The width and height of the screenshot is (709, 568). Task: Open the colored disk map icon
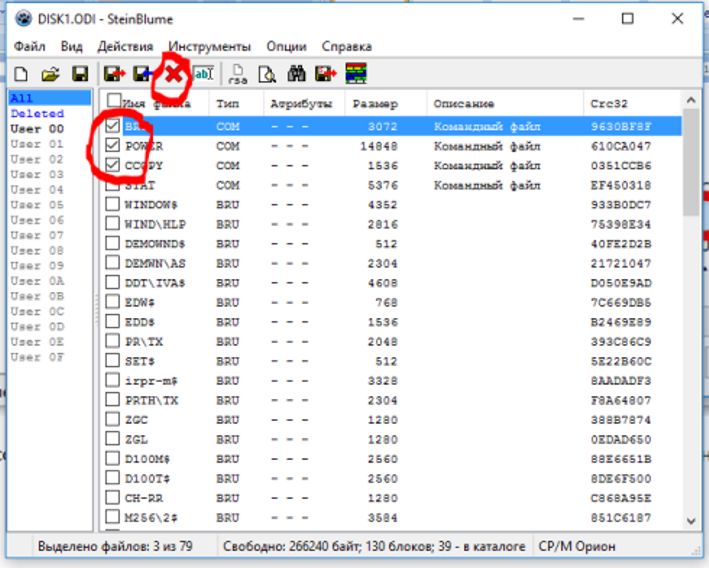point(356,73)
